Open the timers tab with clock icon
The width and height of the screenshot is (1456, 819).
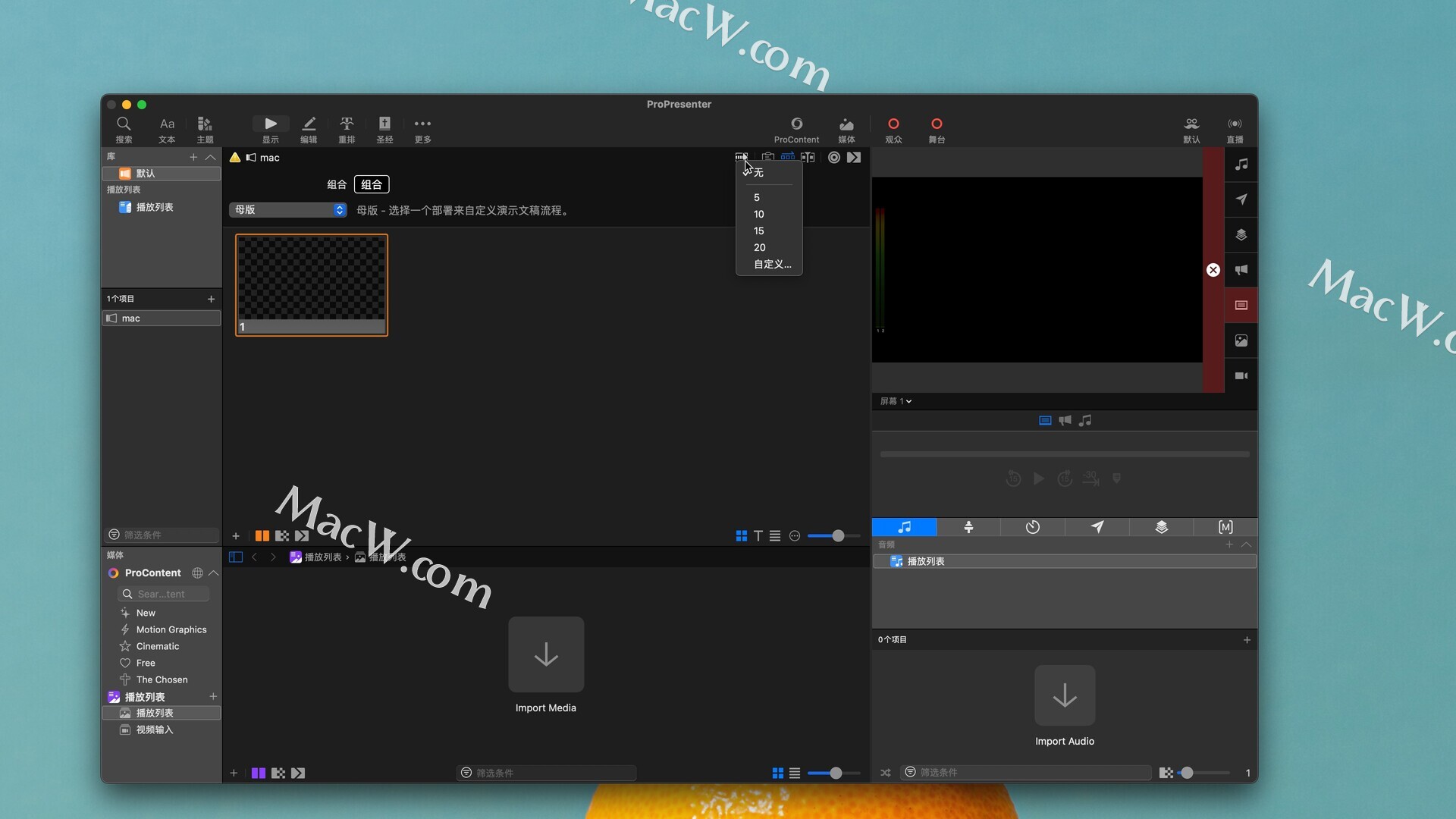coord(1033,527)
